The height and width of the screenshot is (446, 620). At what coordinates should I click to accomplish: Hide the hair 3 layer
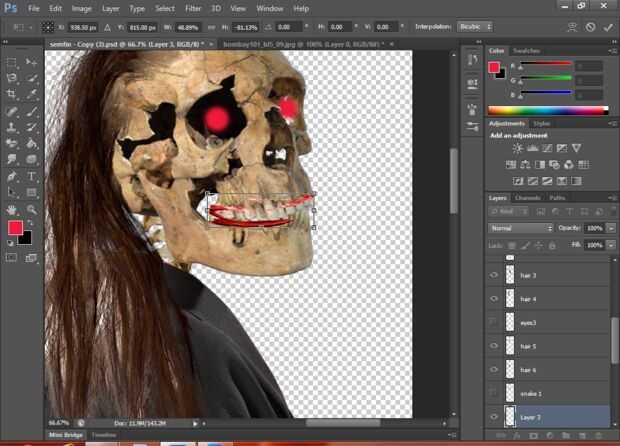495,275
